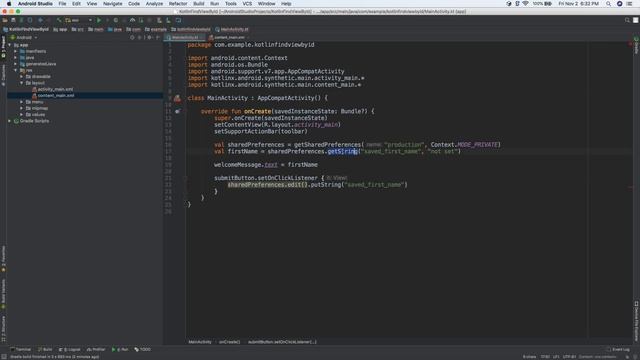Click the Save All toolbar icon
The width and height of the screenshot is (640, 360).
pyautogui.click(x=13, y=20)
